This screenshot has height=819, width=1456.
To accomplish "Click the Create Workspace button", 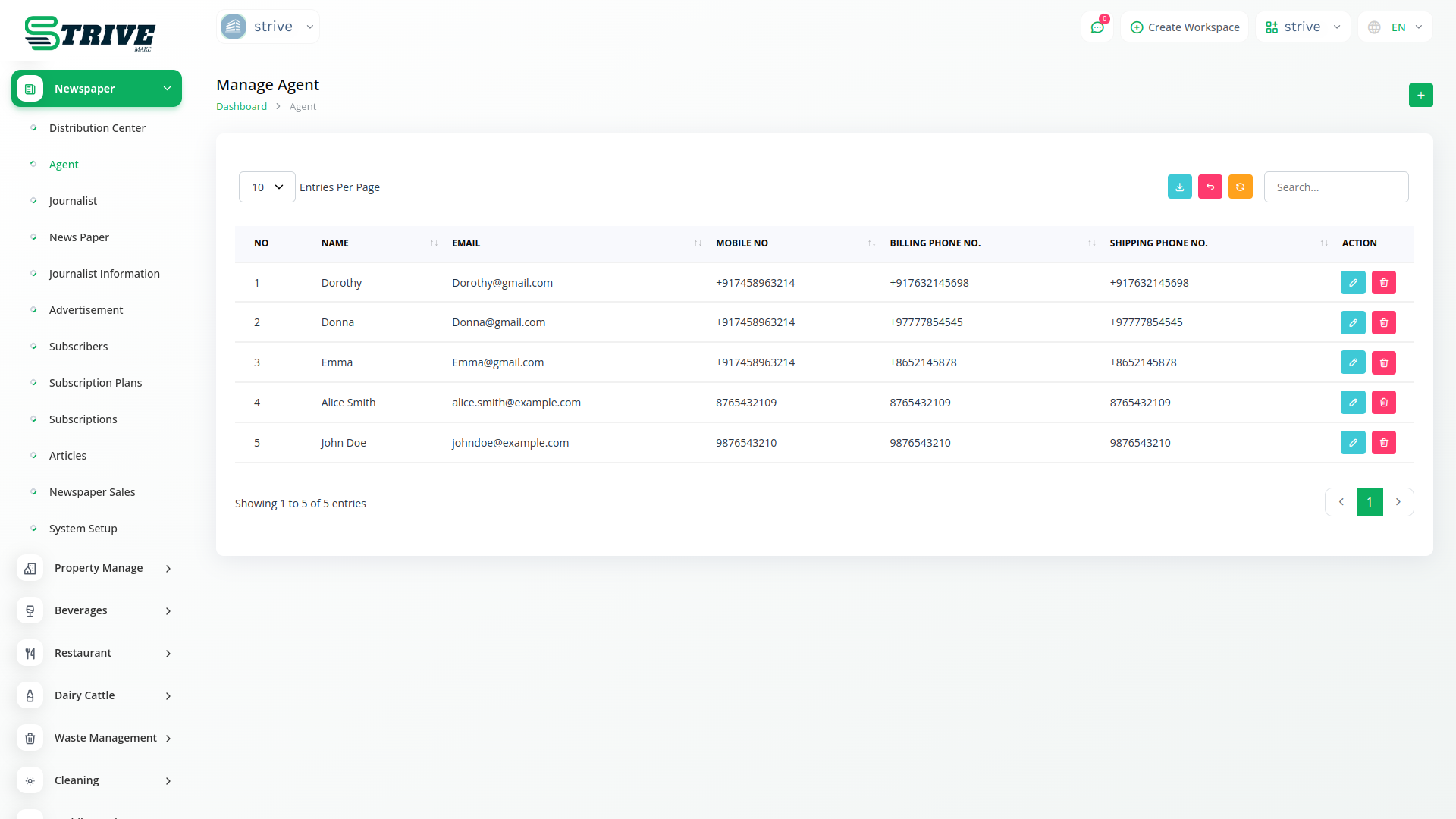I will pos(1185,27).
